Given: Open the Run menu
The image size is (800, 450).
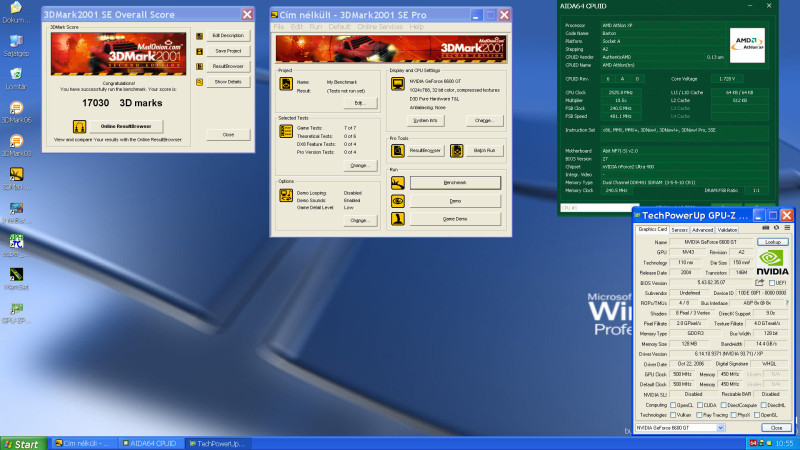Looking at the screenshot, I should click(x=316, y=27).
